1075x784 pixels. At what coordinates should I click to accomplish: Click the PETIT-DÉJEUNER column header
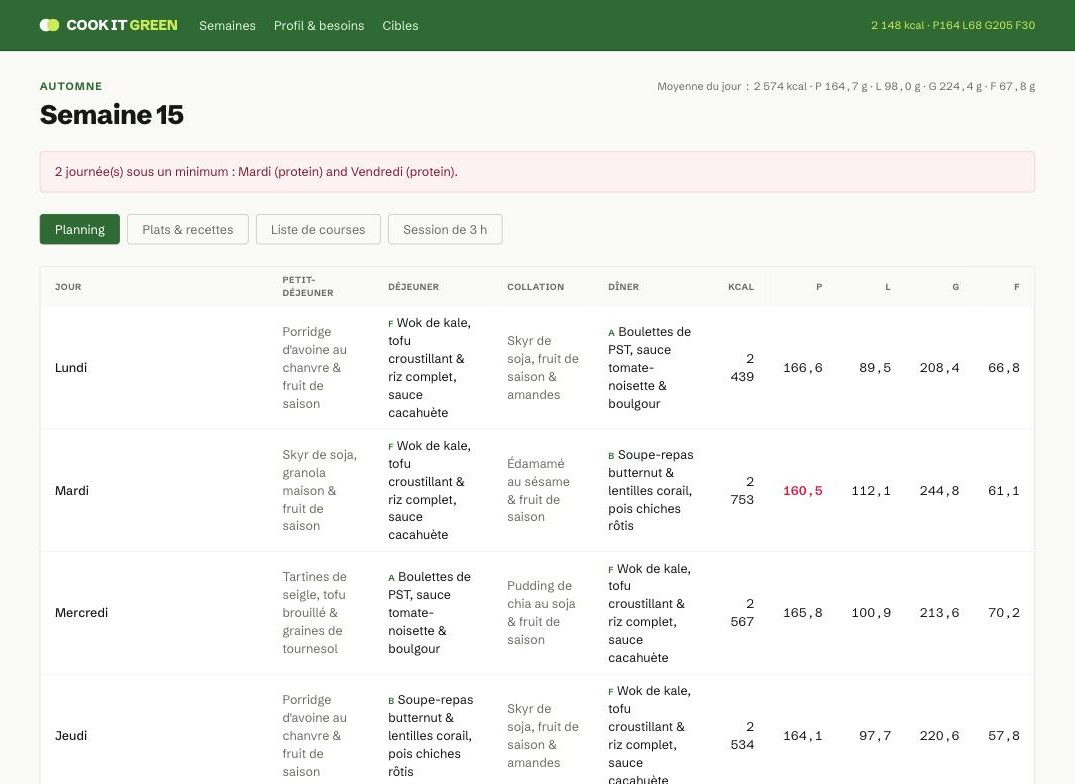(308, 286)
